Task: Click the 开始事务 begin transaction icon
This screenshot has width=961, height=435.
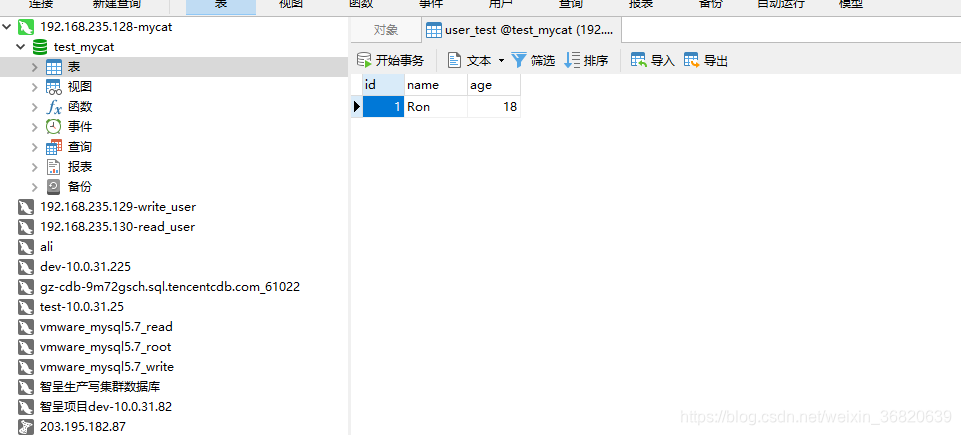Action: tap(364, 60)
